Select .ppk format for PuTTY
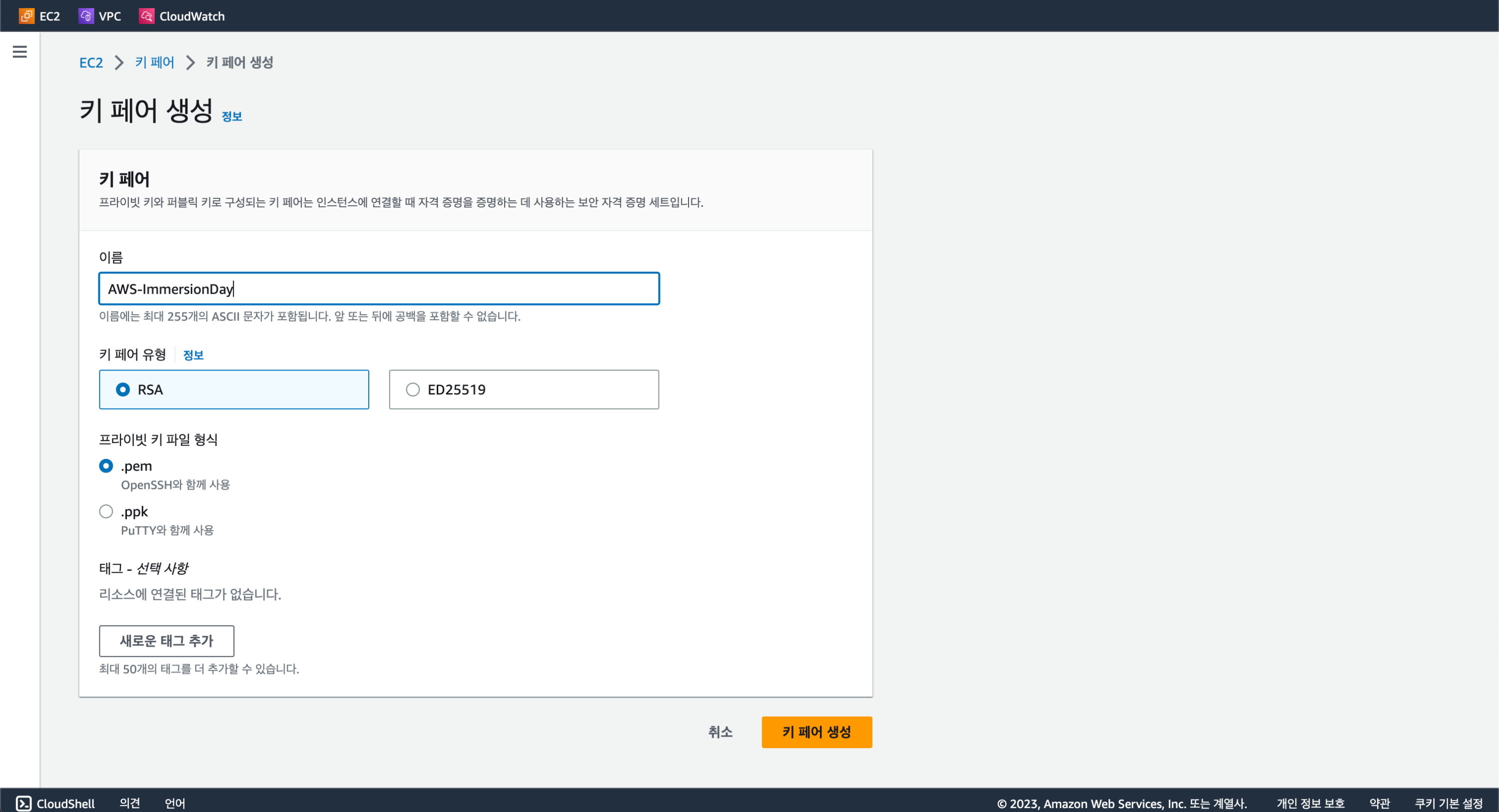Screen dimensions: 1499x812 point(106,511)
